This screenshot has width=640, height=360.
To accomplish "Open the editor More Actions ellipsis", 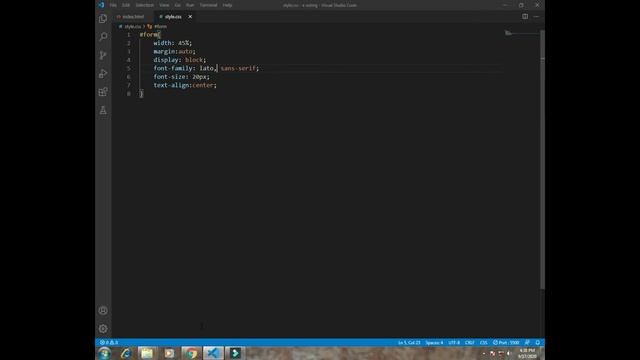I will [x=536, y=16].
